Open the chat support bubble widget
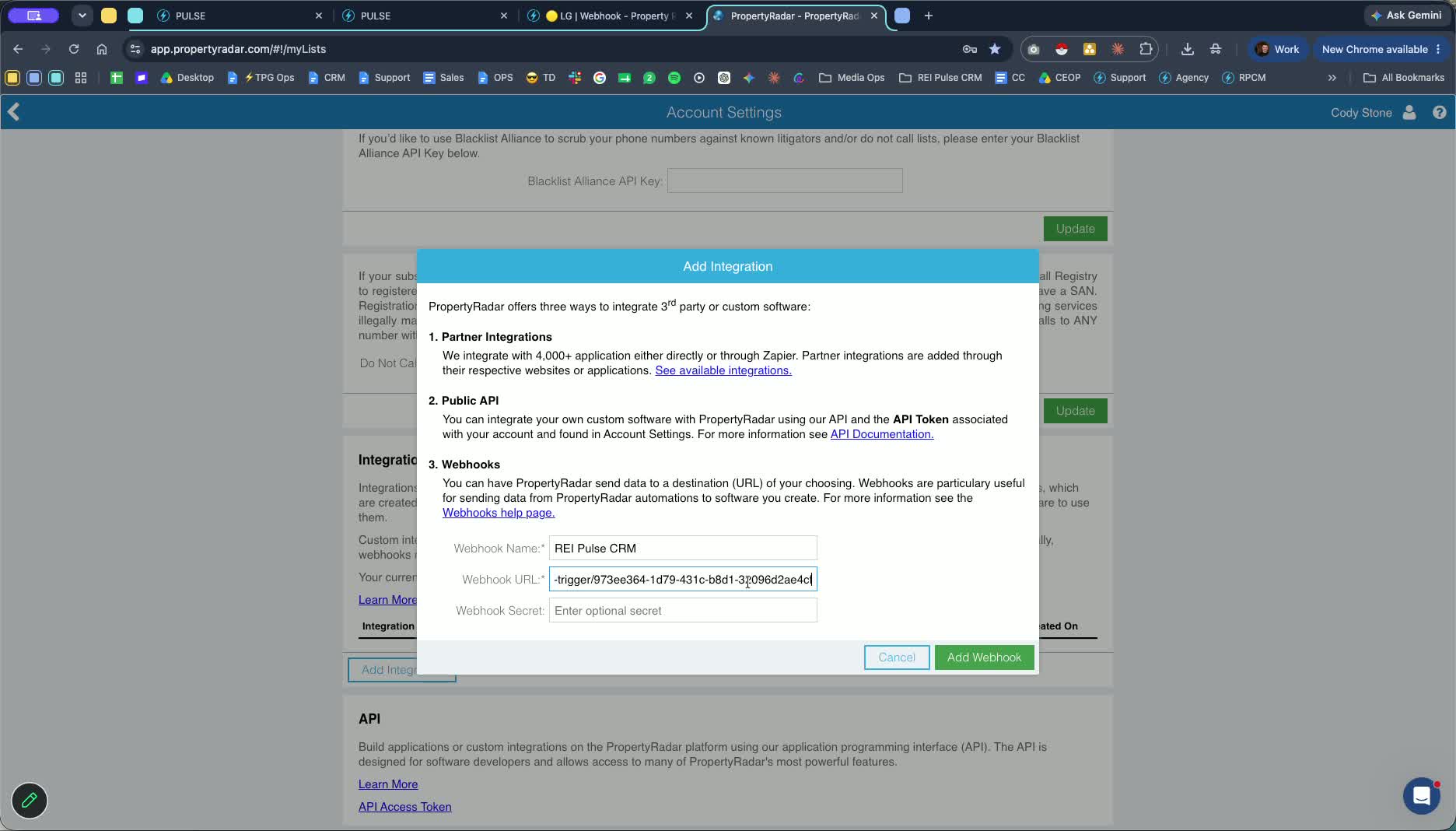 [1422, 796]
